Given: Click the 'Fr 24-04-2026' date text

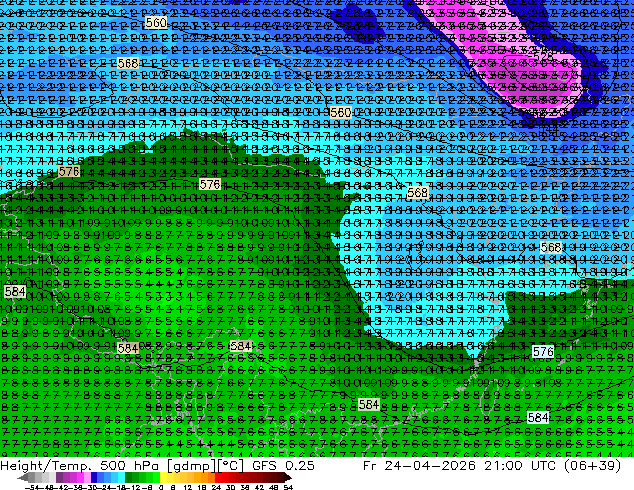Looking at the screenshot, I should click(x=419, y=466).
